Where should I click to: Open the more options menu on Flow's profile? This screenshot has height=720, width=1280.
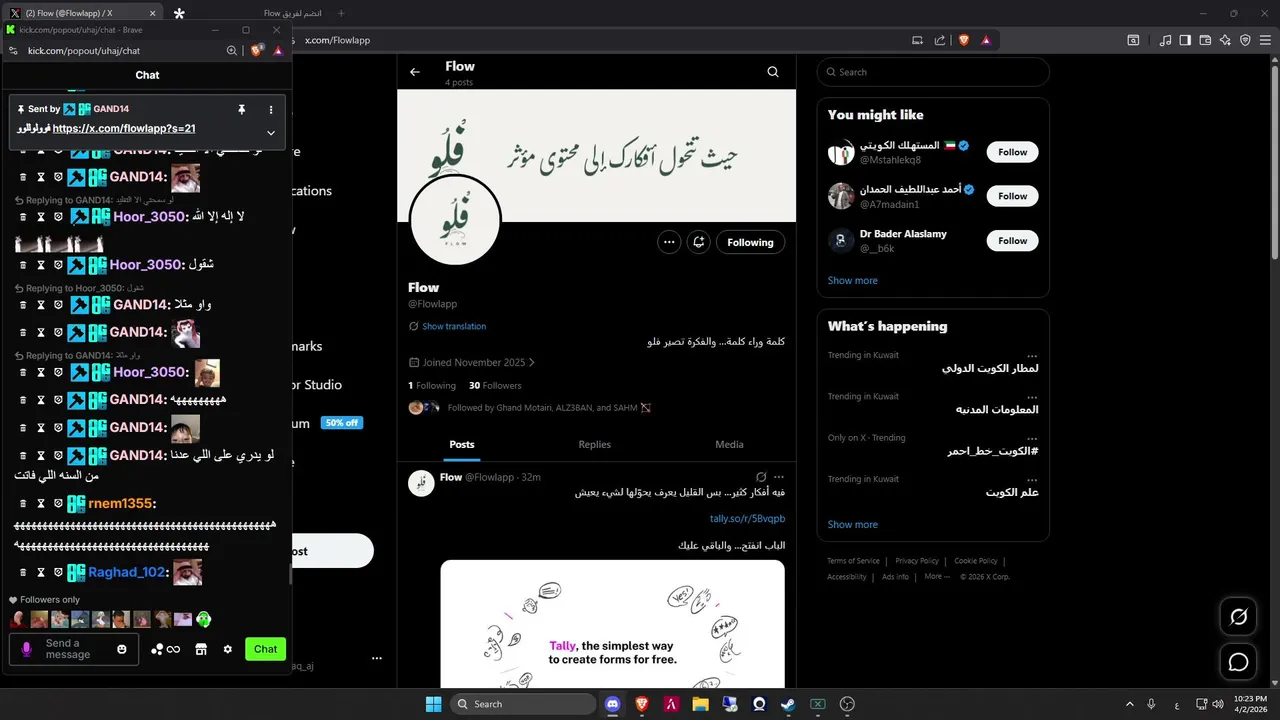point(669,242)
